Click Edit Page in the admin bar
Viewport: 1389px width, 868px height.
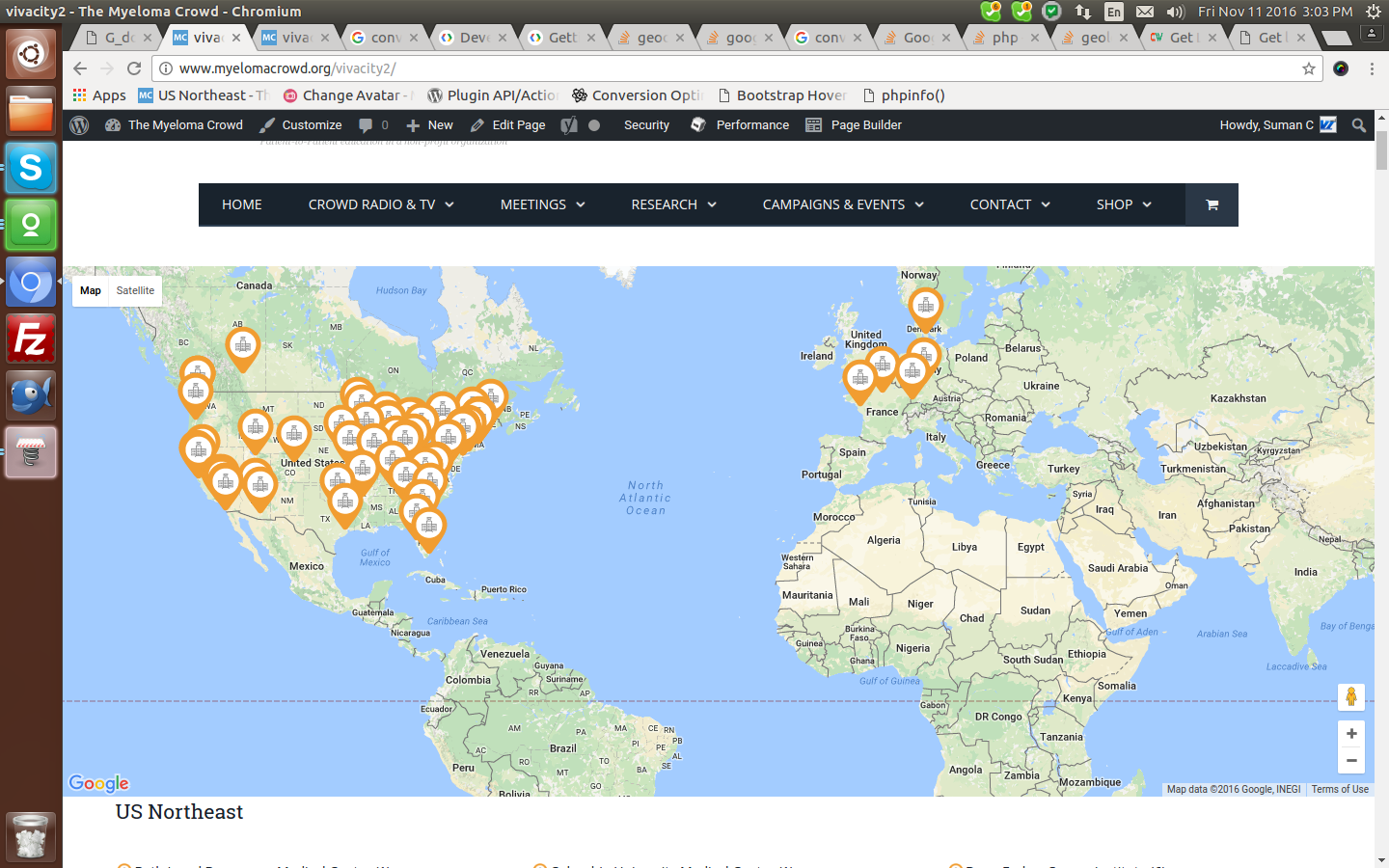[507, 125]
